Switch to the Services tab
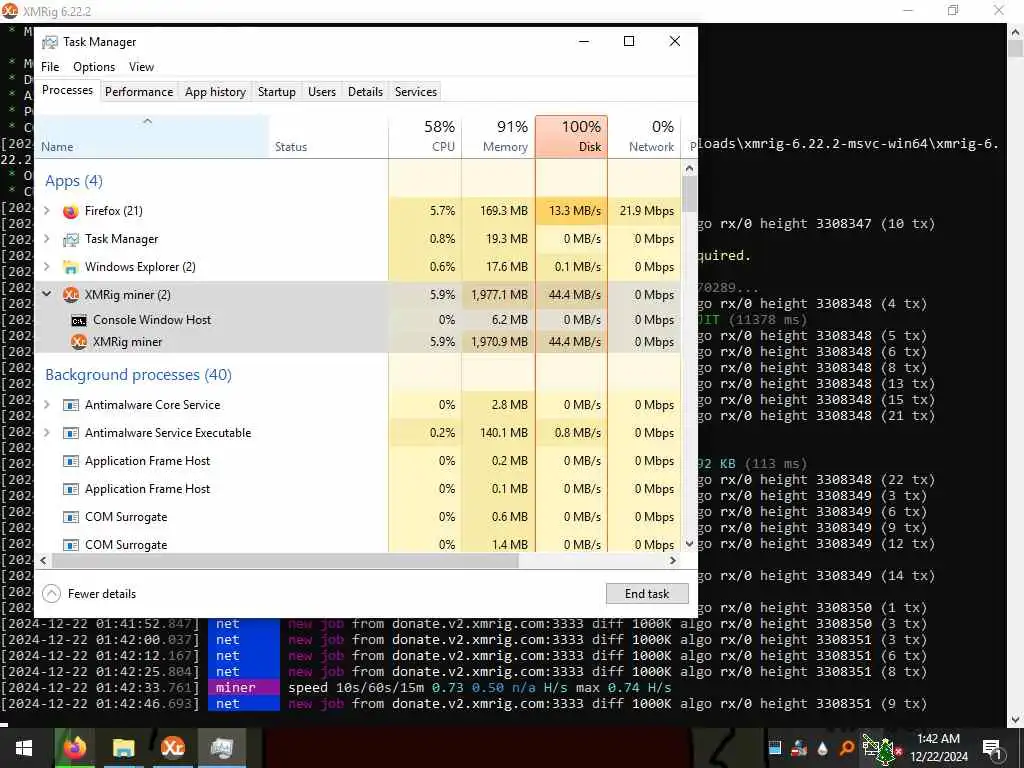This screenshot has width=1024, height=768. tap(415, 92)
